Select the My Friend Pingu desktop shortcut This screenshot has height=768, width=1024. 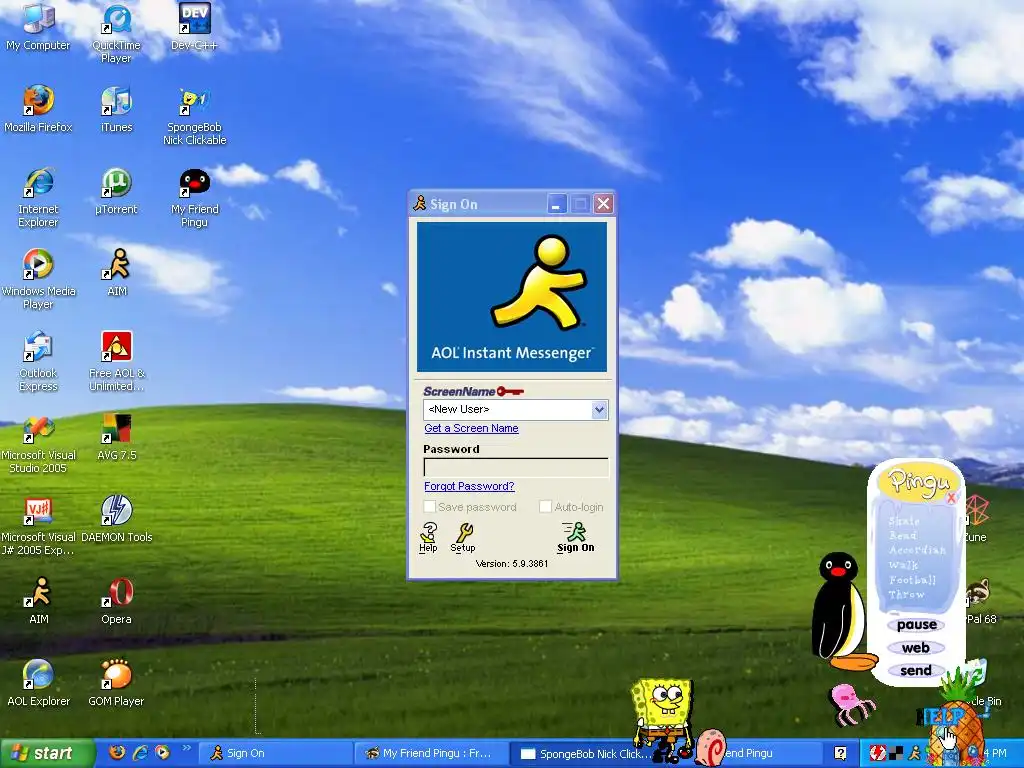point(194,197)
